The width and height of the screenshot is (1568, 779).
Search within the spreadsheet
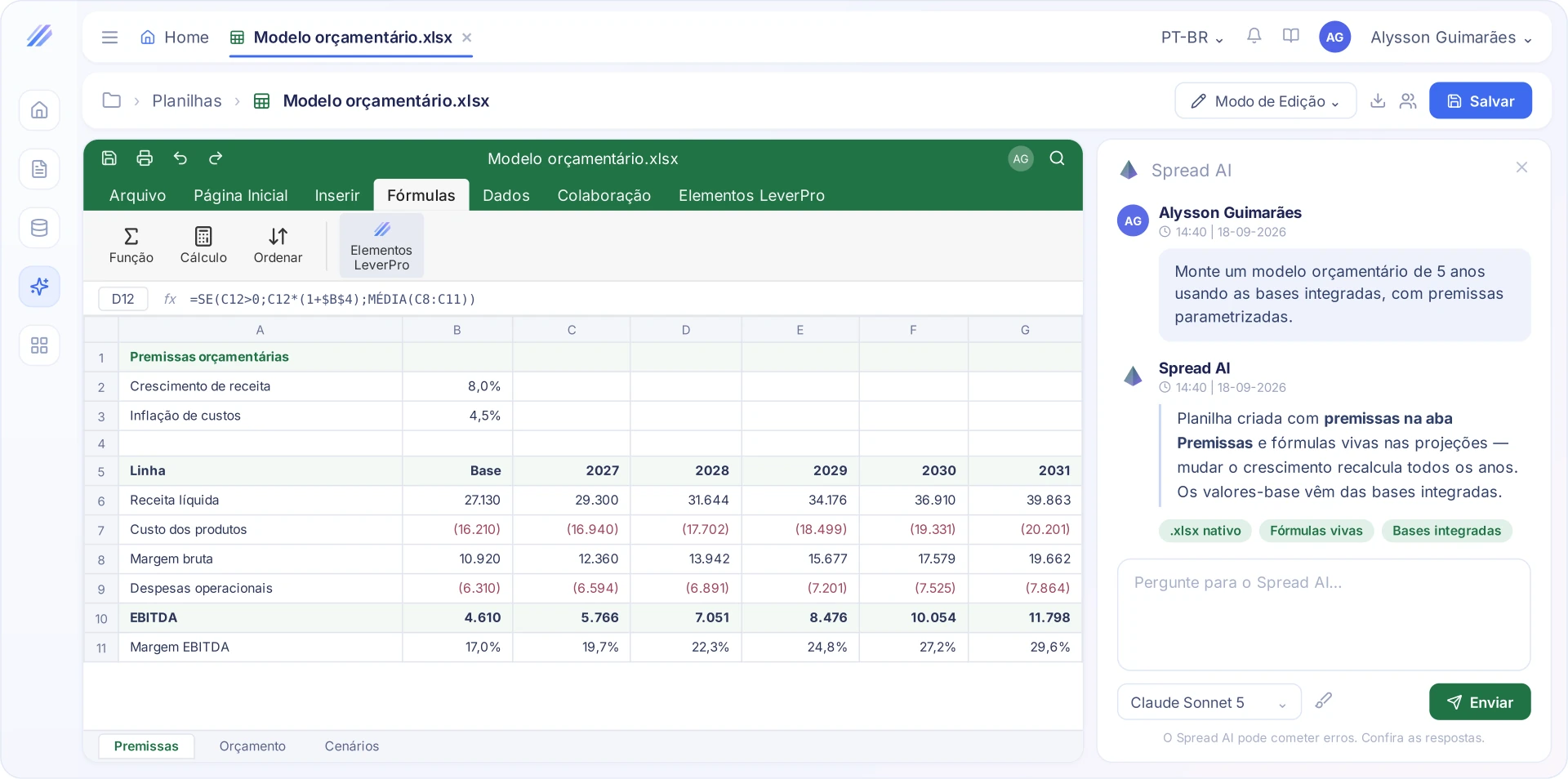[1057, 158]
